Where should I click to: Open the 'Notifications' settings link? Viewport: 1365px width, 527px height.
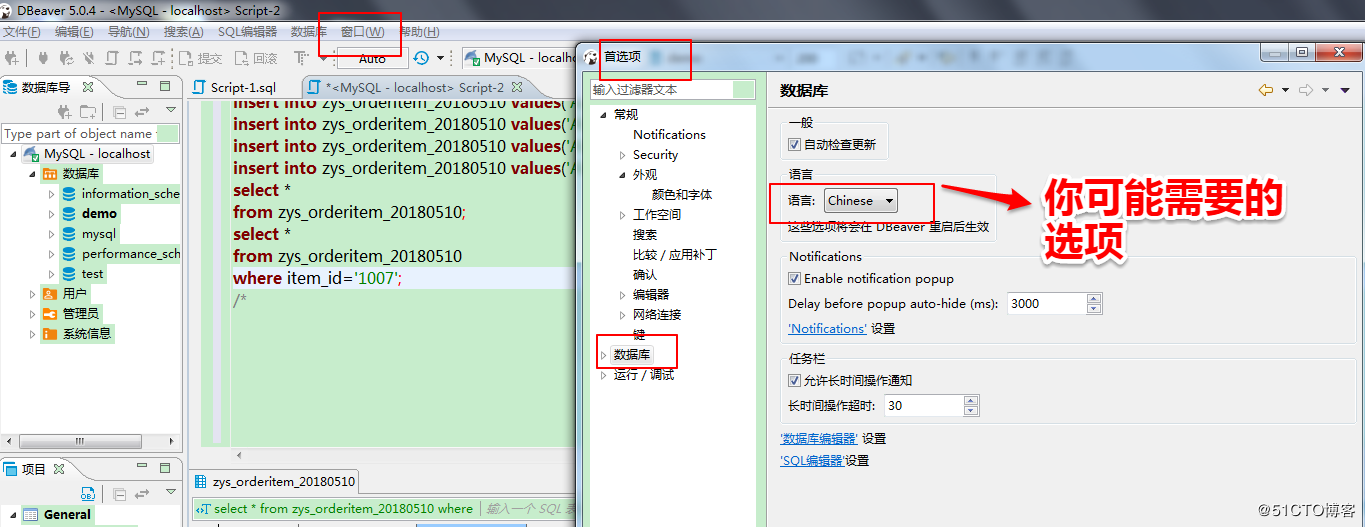click(x=827, y=329)
